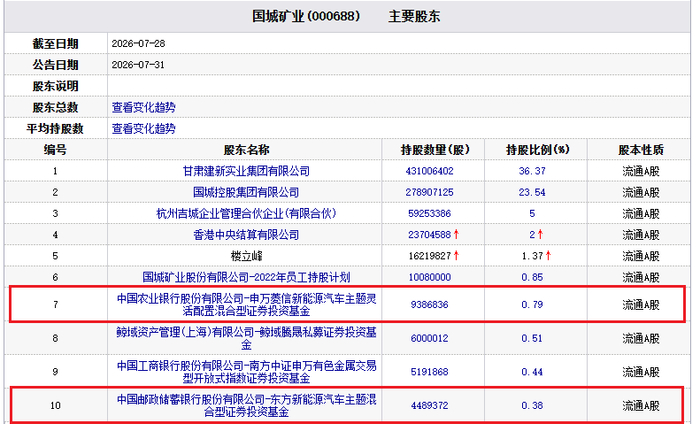This screenshot has height=424, width=700.
Task: Click 流通A股 cell in row 1
Action: click(641, 171)
